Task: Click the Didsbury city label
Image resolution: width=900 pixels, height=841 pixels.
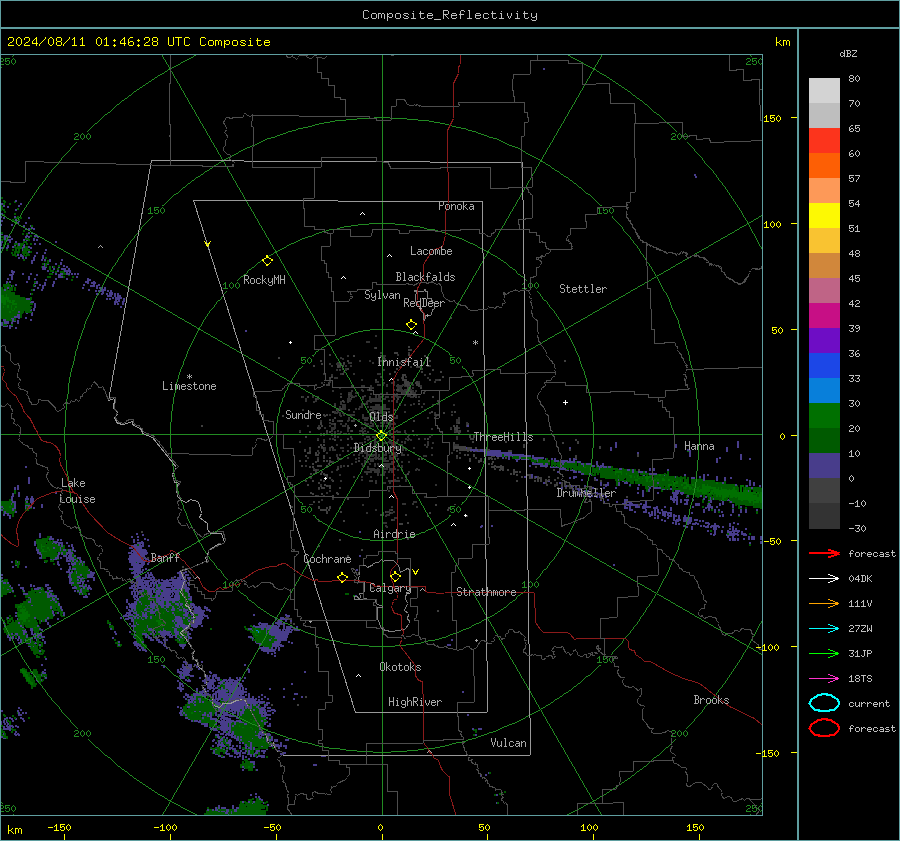Action: (377, 448)
